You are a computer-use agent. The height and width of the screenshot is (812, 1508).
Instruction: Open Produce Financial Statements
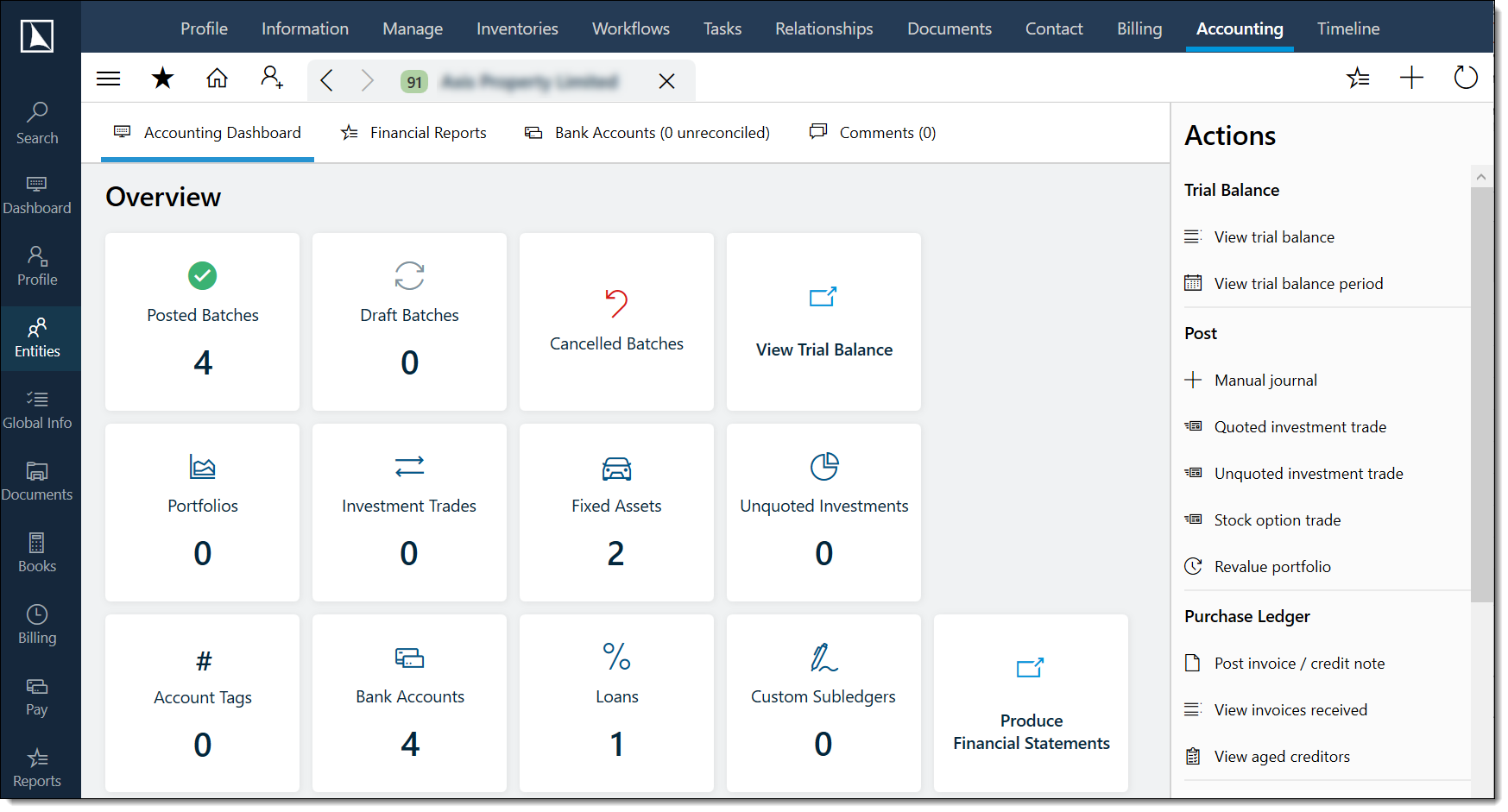coord(1031,703)
